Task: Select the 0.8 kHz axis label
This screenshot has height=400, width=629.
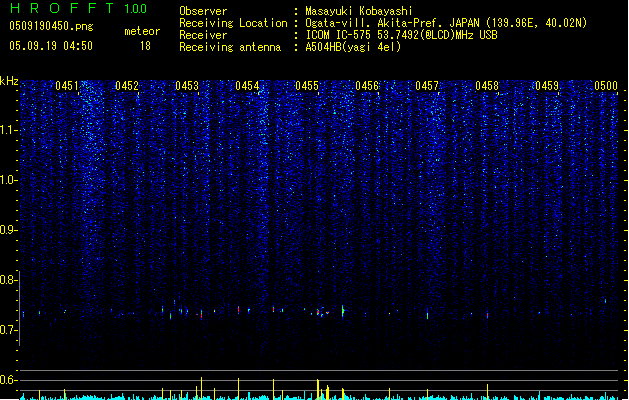Action: coord(8,280)
